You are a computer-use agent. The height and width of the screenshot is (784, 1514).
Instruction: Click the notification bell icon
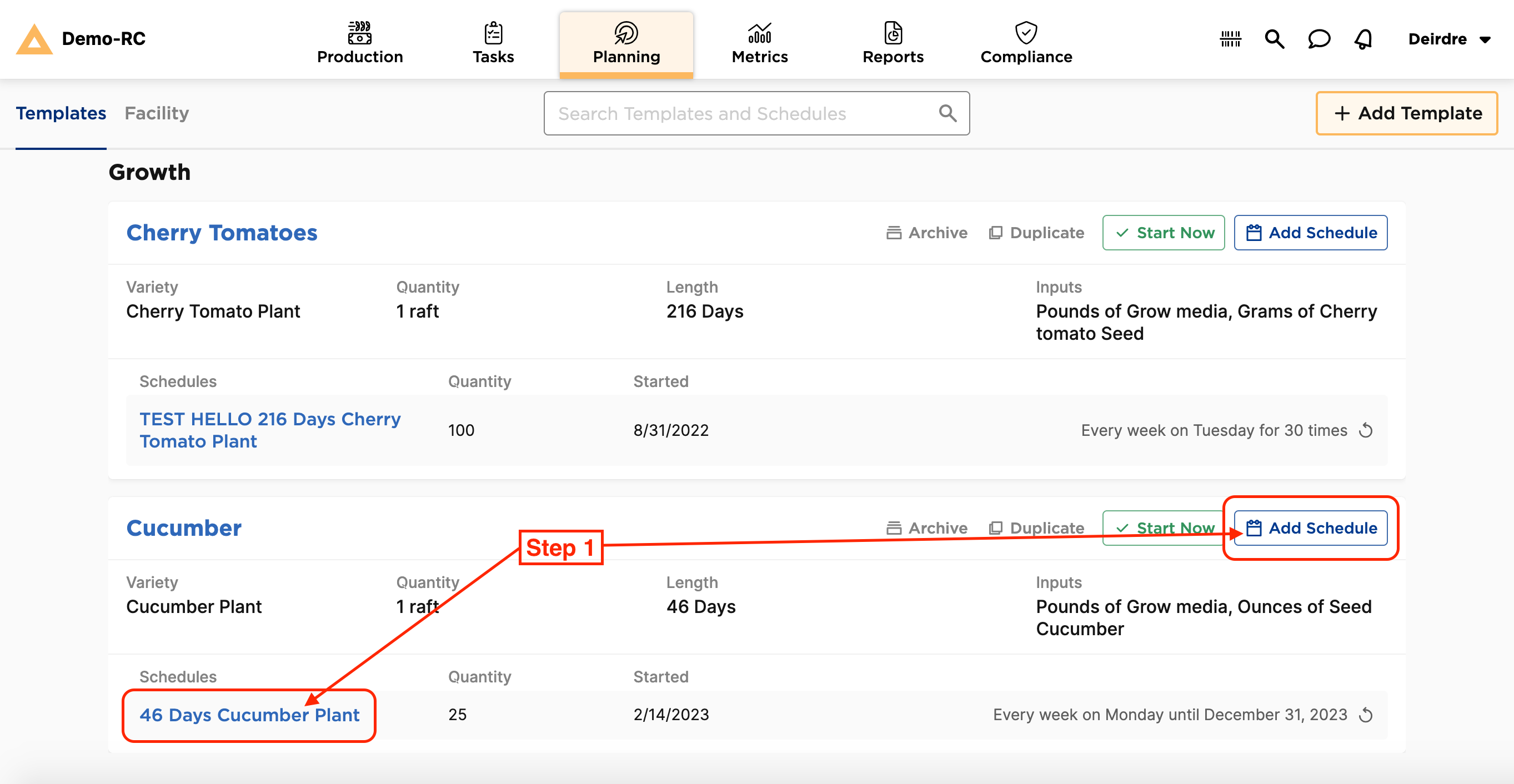pyautogui.click(x=1362, y=39)
